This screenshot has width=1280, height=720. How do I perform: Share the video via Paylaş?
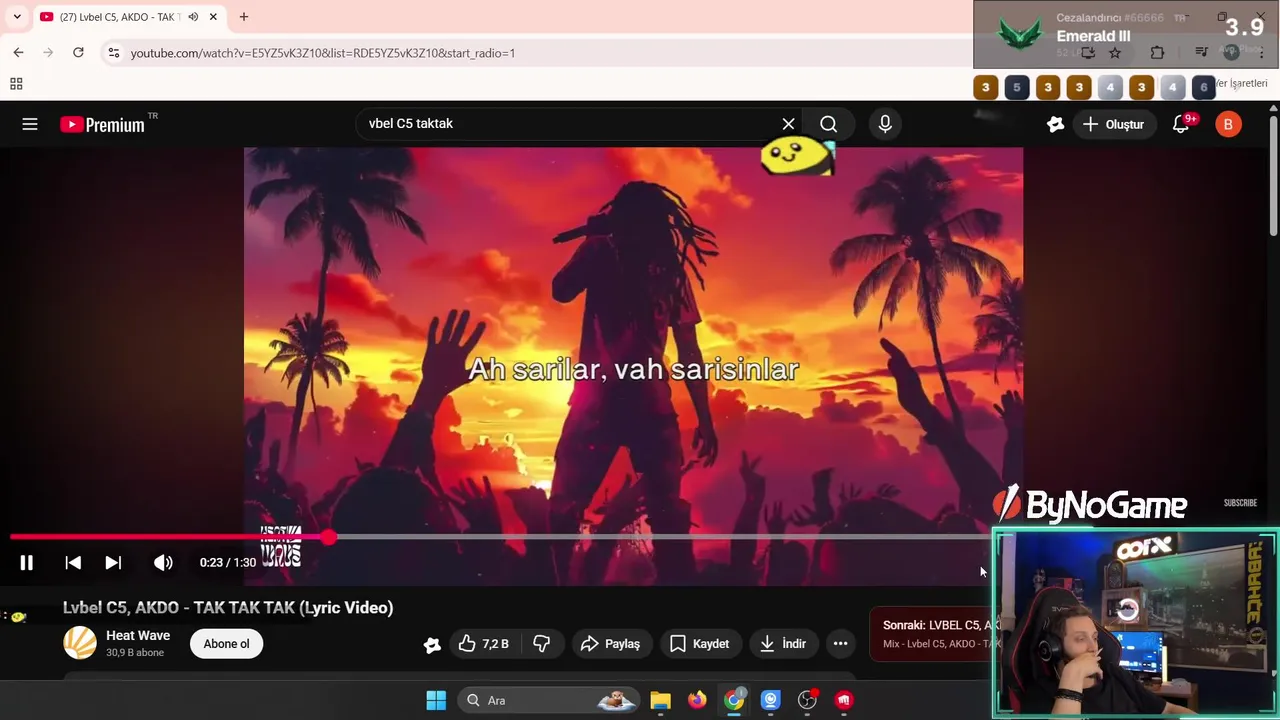(x=610, y=644)
